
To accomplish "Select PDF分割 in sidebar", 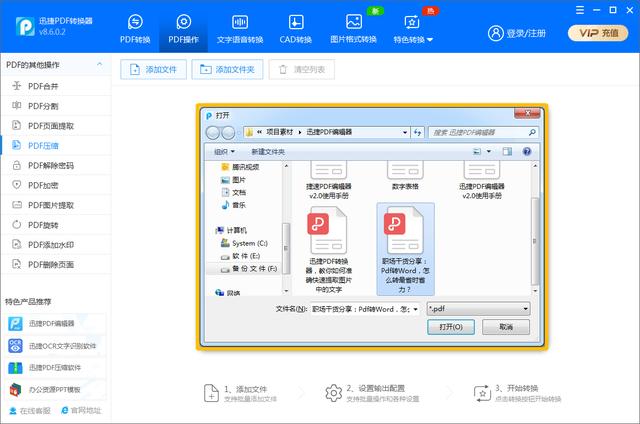I will pyautogui.click(x=56, y=106).
